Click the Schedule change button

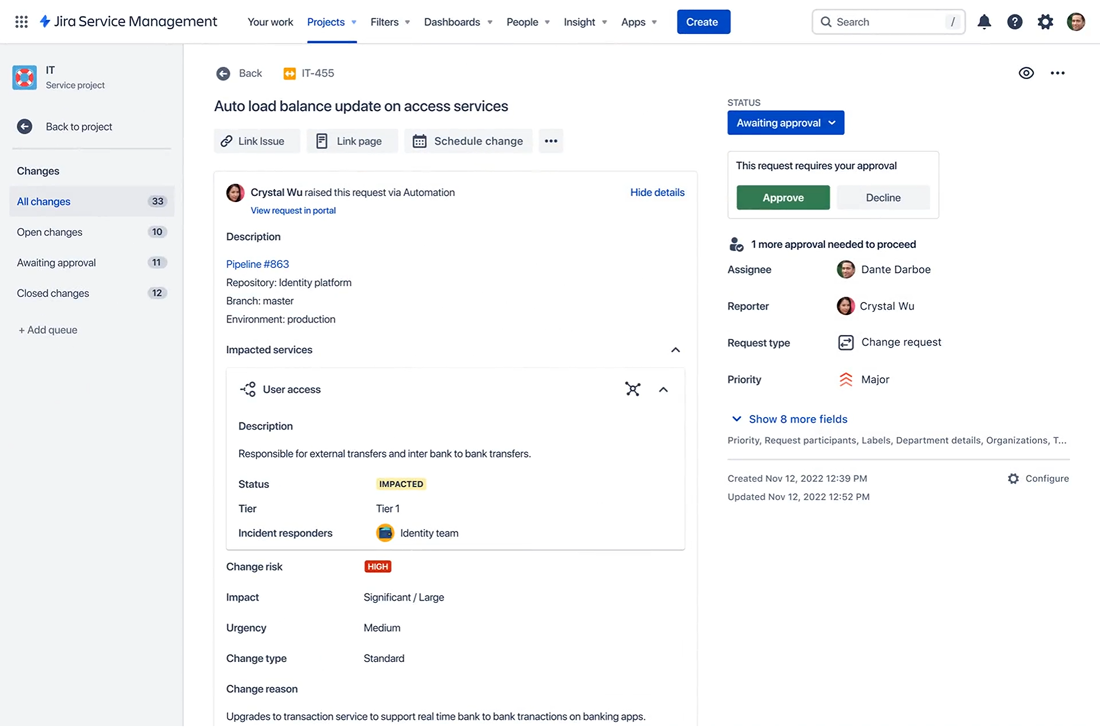[x=468, y=141]
